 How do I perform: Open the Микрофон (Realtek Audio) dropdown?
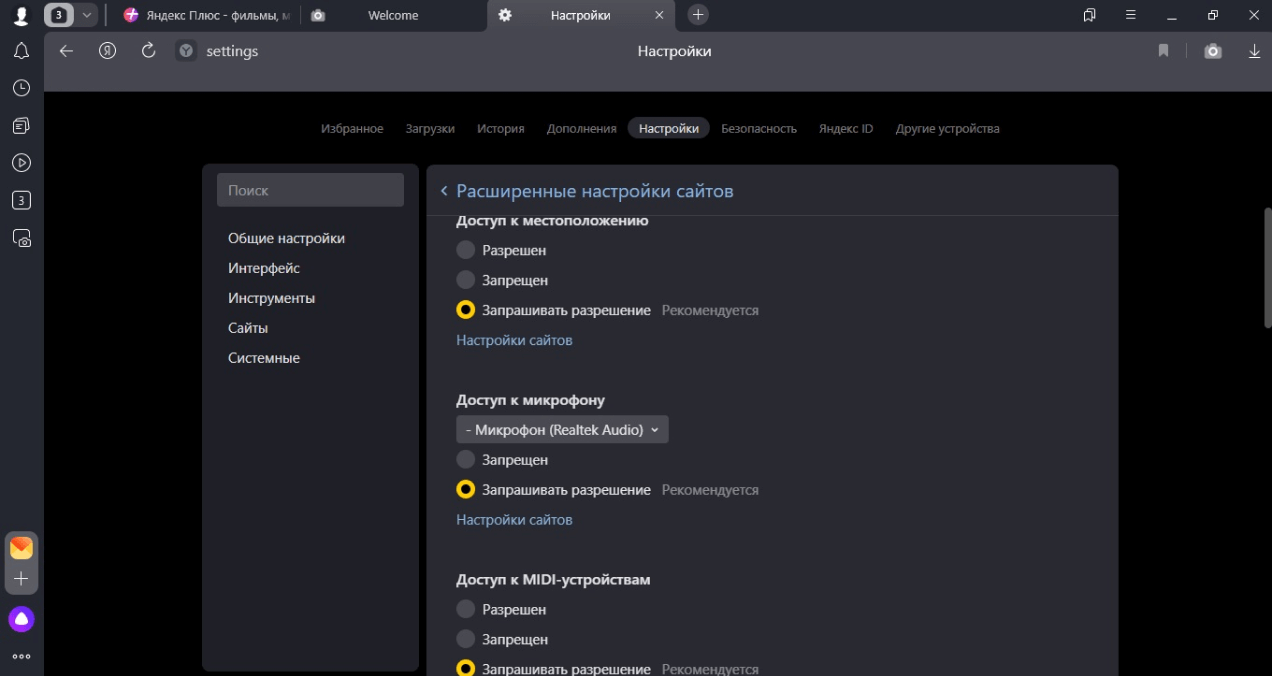(562, 430)
